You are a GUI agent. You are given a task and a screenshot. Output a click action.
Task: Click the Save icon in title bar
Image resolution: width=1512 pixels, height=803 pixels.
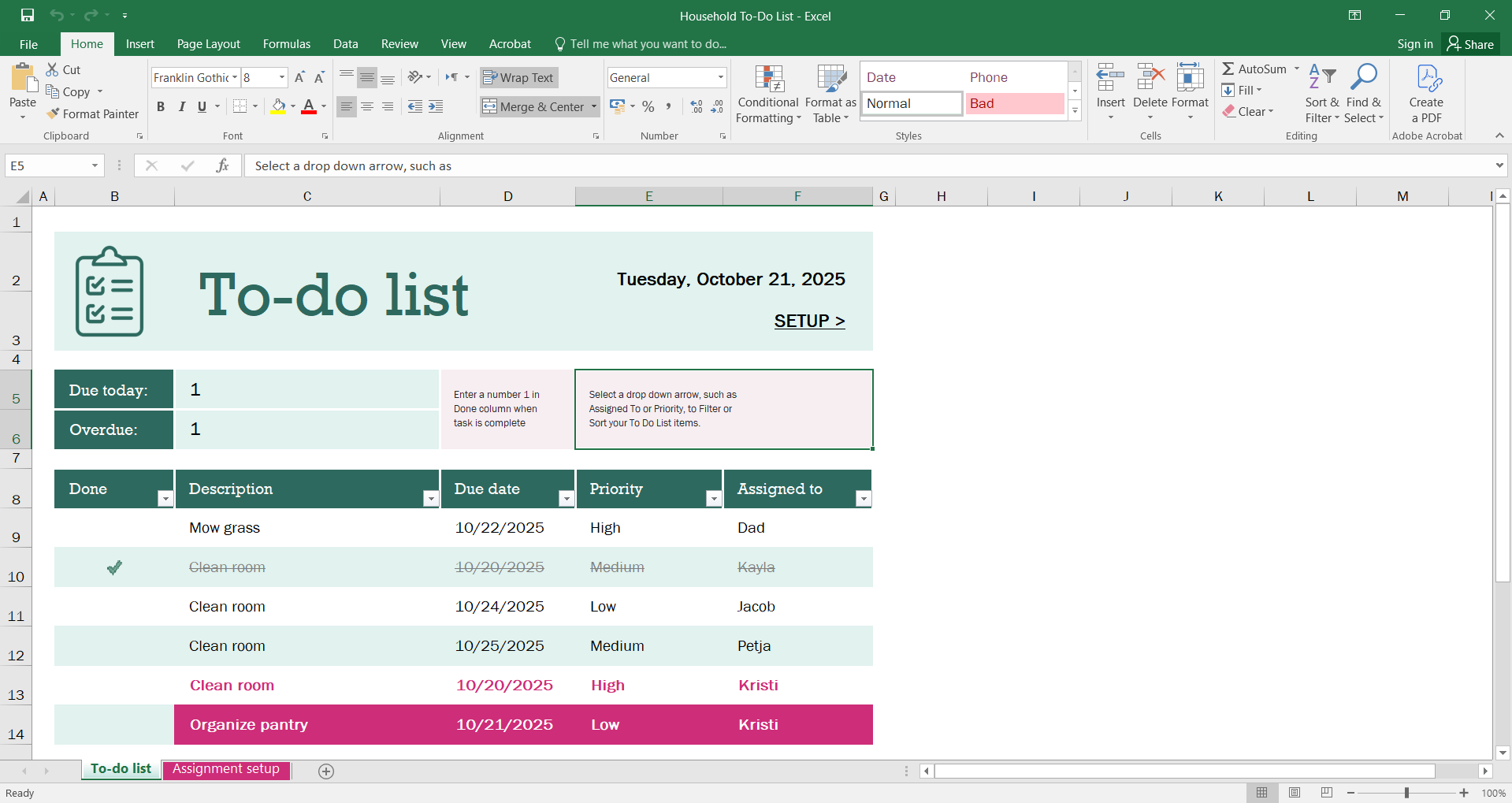pos(28,15)
